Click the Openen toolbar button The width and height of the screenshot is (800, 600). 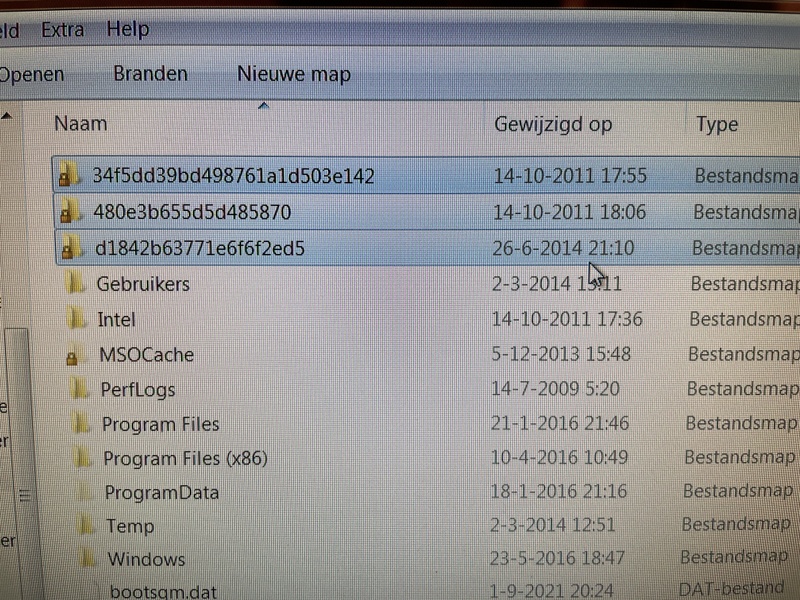click(32, 74)
